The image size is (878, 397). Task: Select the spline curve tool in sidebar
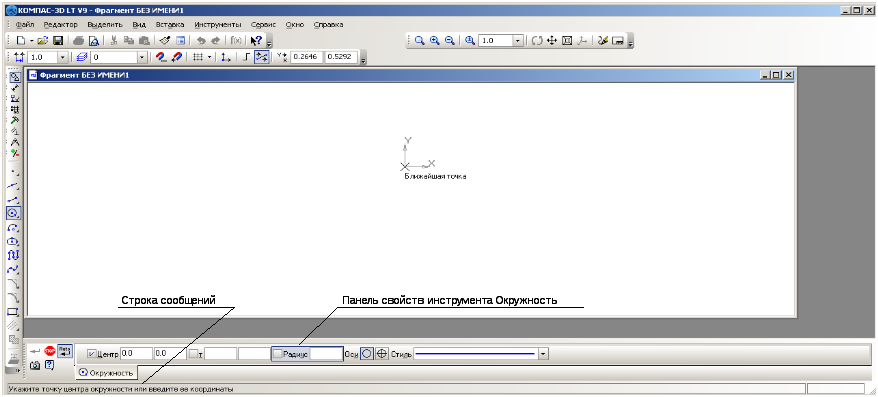pyautogui.click(x=14, y=269)
